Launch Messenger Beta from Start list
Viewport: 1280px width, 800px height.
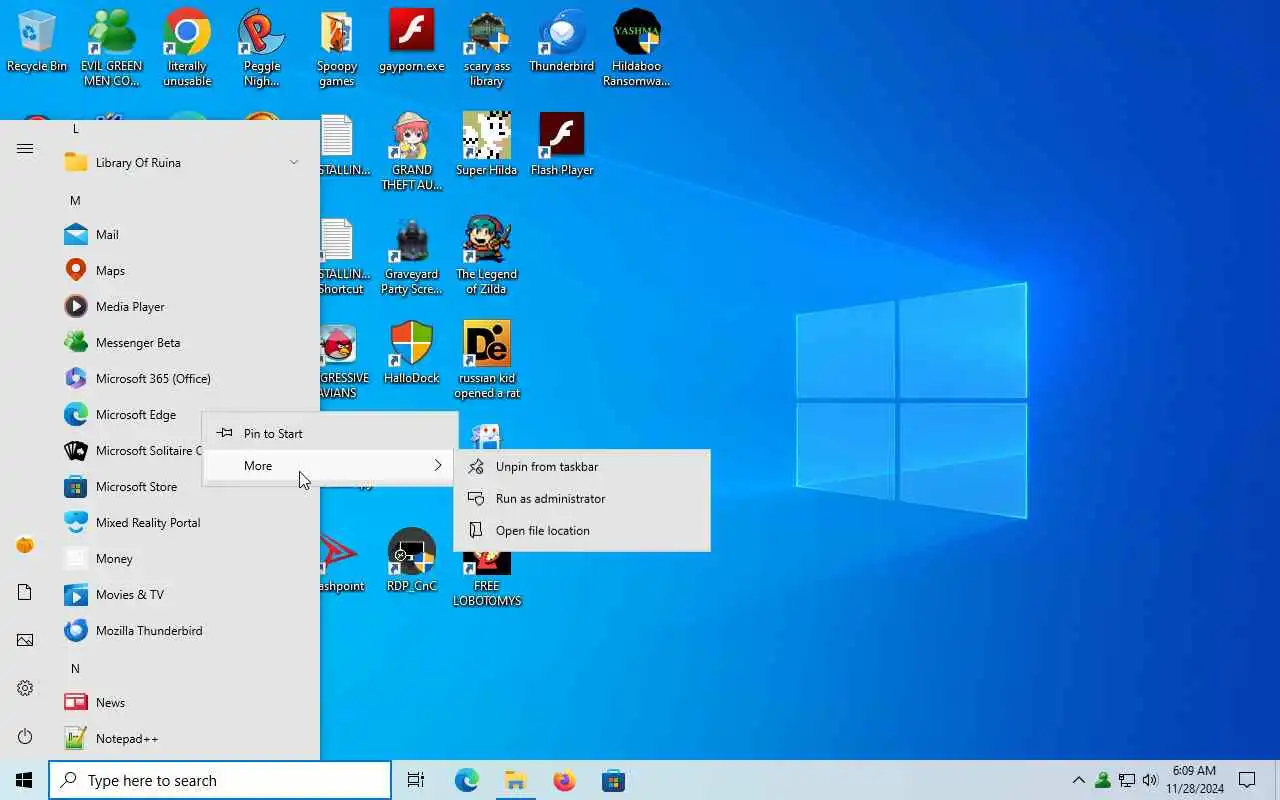pos(184,342)
